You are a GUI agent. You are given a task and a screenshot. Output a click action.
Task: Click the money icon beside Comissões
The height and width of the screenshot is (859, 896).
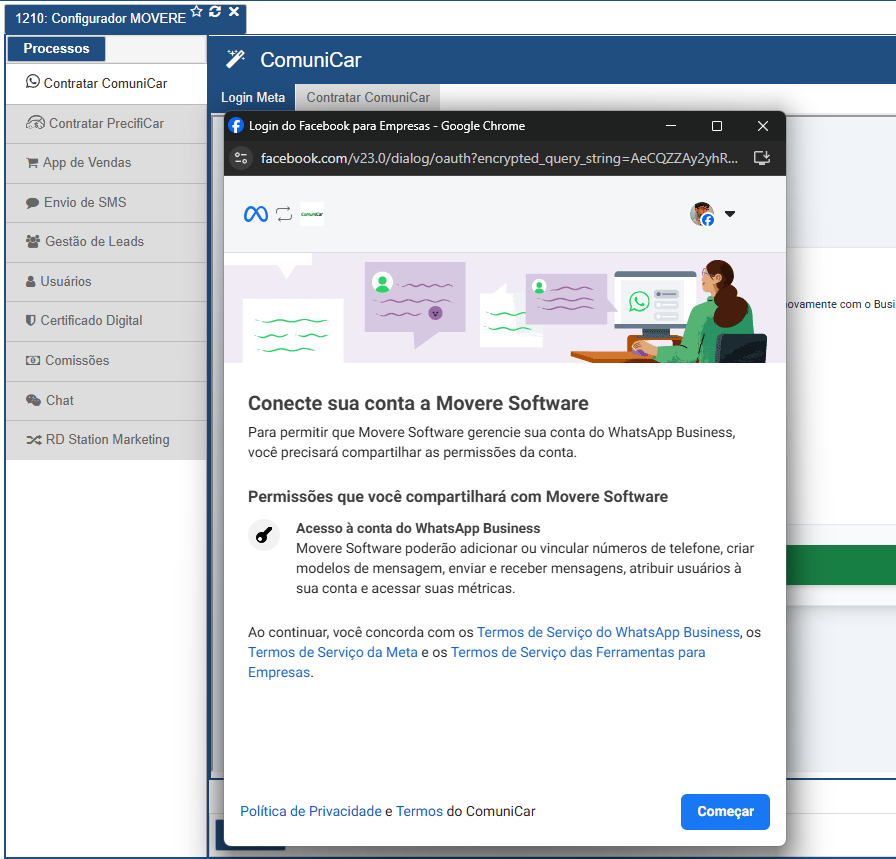coord(33,360)
